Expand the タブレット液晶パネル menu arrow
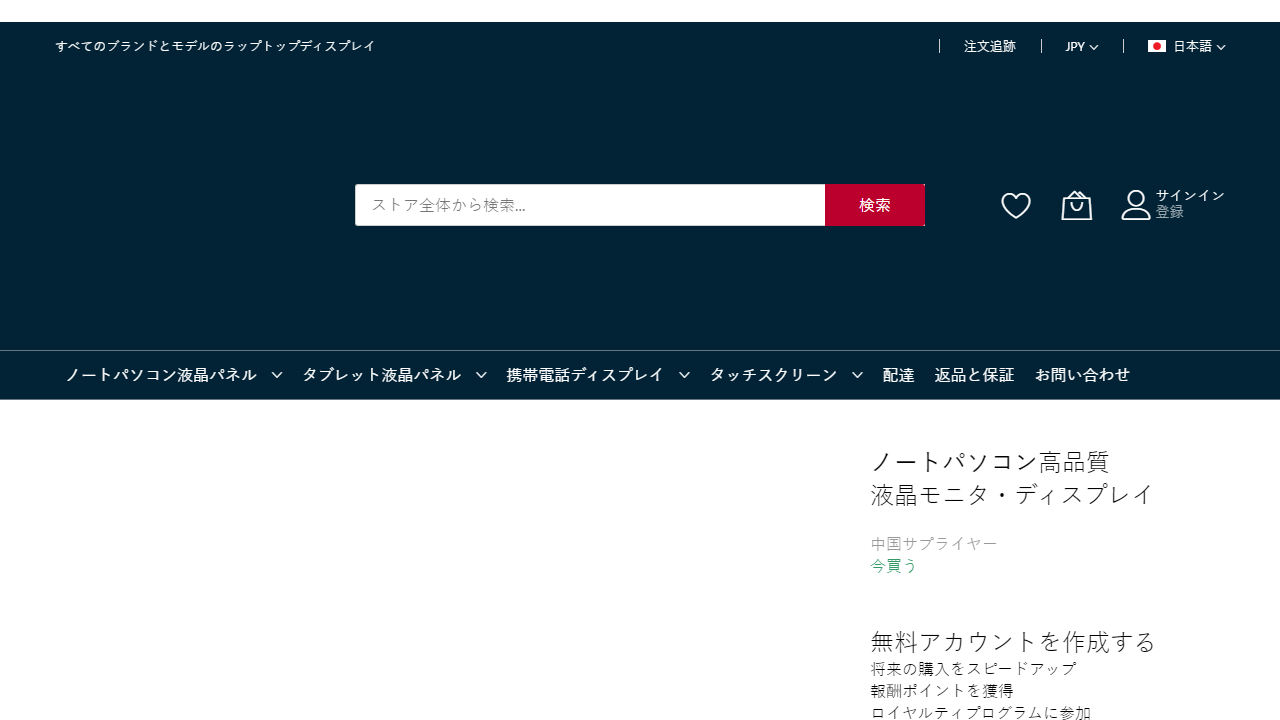The width and height of the screenshot is (1280, 720). coord(481,375)
